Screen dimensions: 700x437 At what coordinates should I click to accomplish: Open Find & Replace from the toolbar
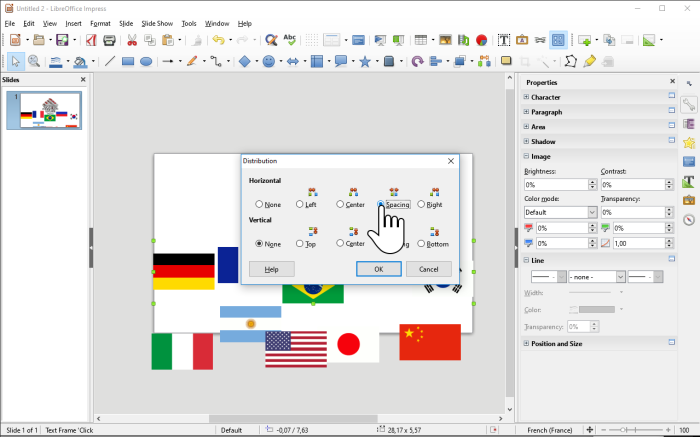(x=271, y=40)
